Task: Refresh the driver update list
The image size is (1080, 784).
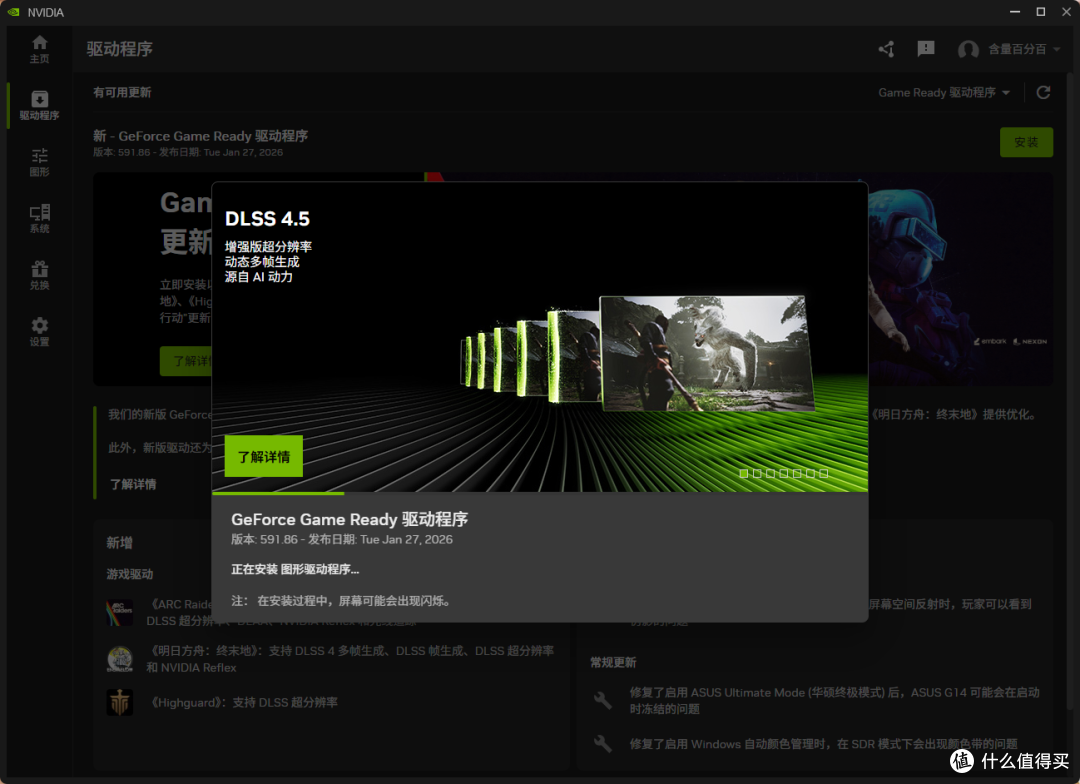Action: pos(1043,92)
